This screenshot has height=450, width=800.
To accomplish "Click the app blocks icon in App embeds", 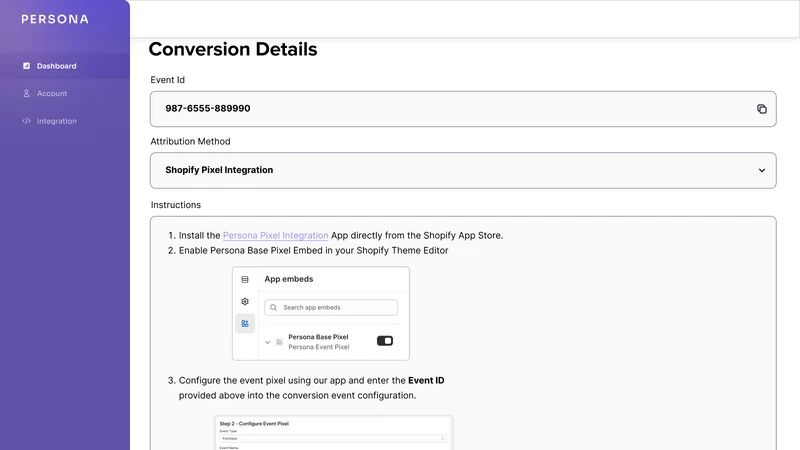I will pos(245,323).
